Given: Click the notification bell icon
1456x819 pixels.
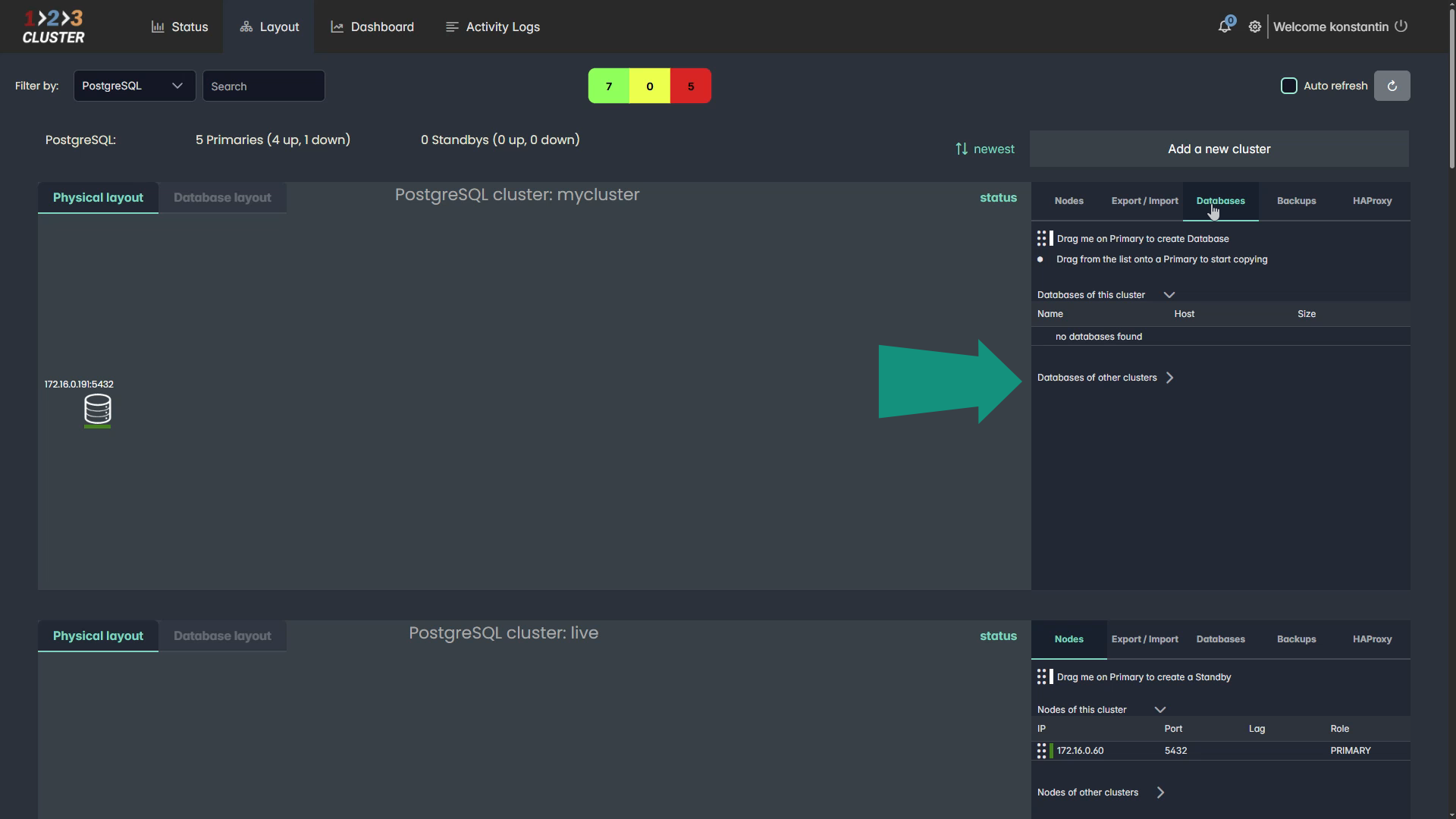Looking at the screenshot, I should coord(1224,27).
